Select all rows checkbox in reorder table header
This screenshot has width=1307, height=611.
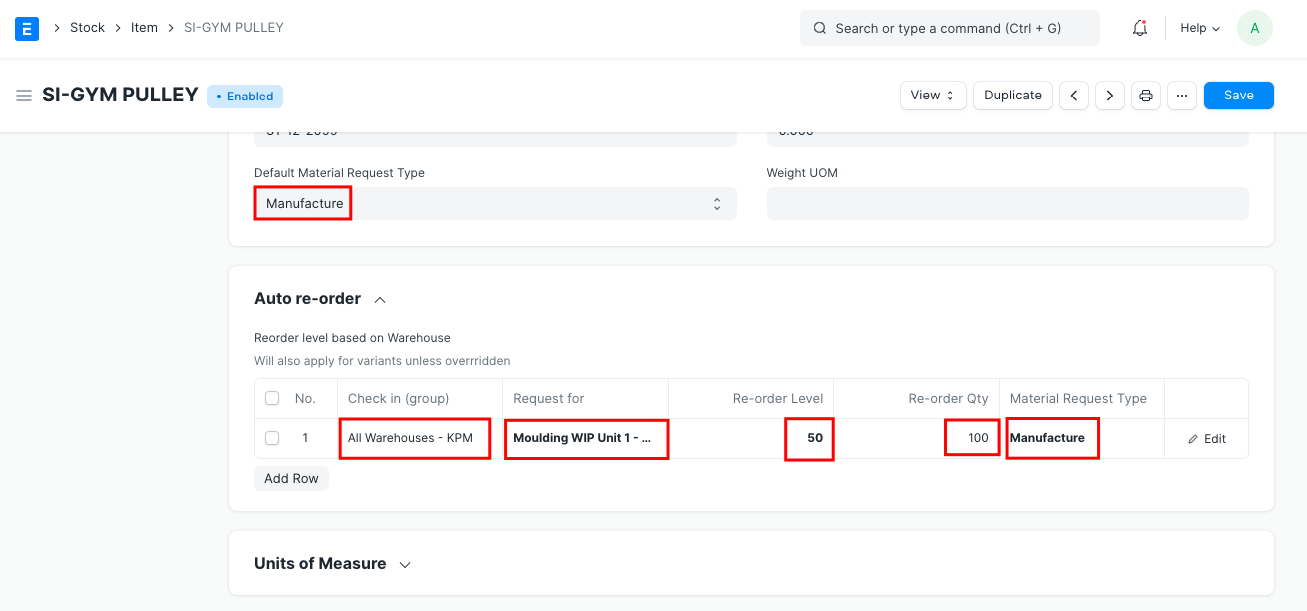(x=272, y=398)
